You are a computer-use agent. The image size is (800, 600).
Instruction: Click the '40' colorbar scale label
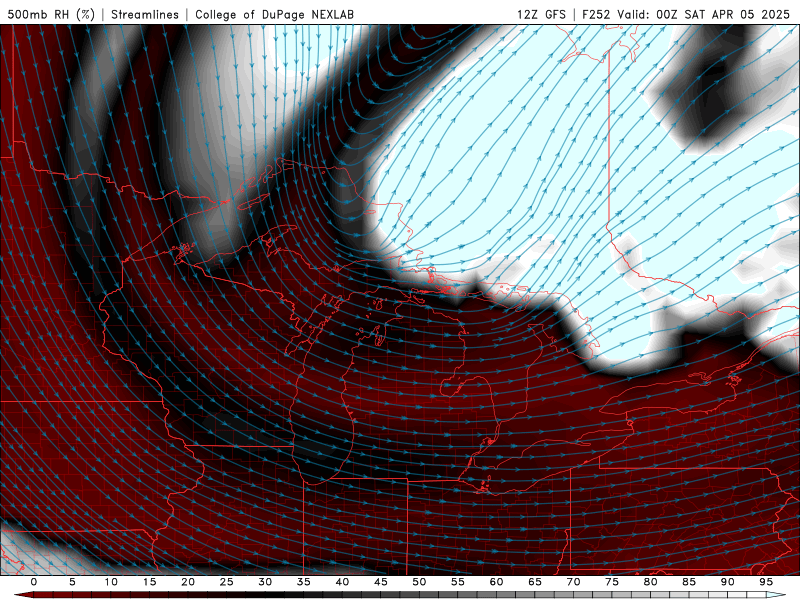(342, 582)
